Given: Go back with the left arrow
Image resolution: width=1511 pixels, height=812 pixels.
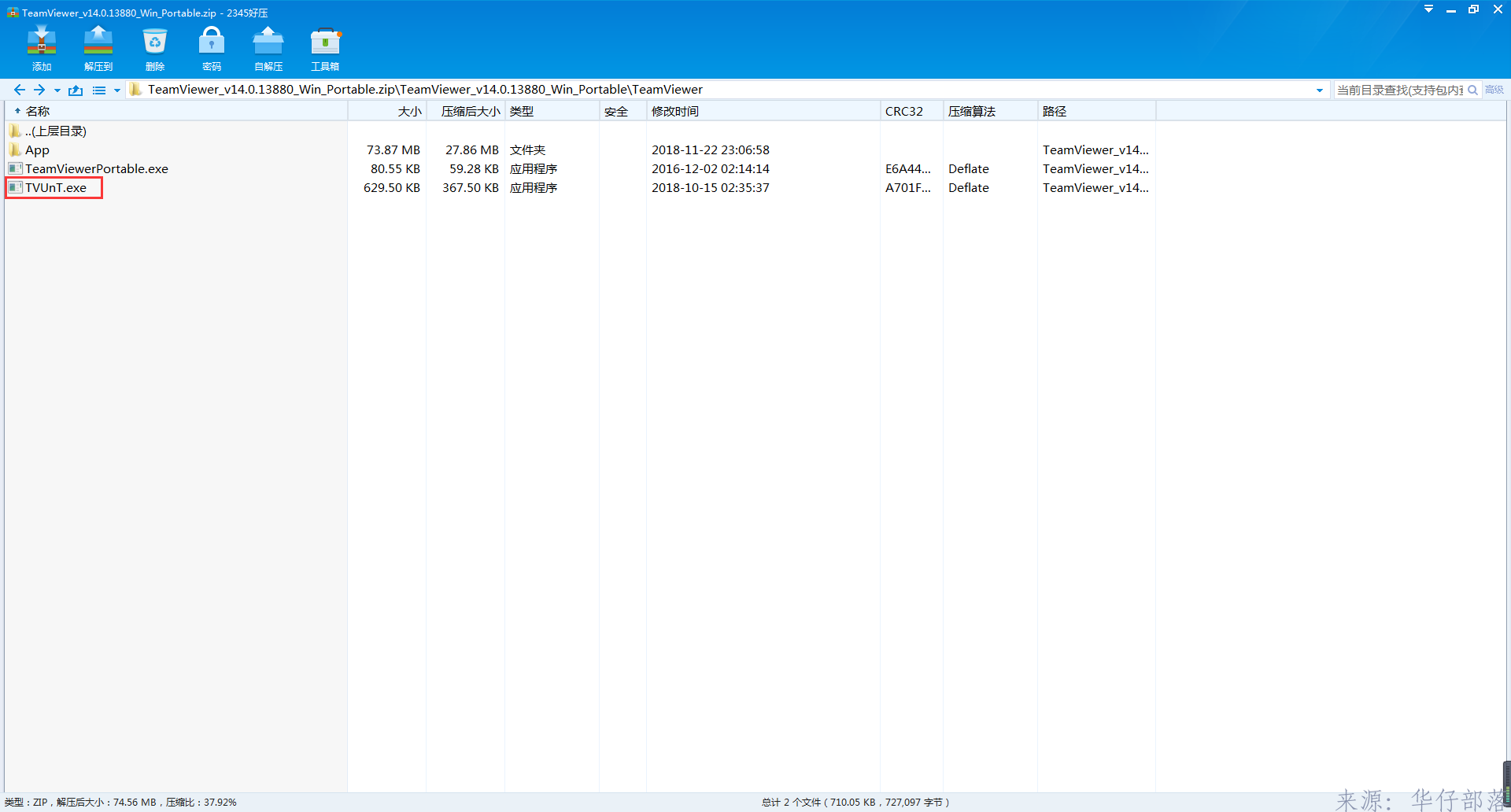Looking at the screenshot, I should [x=20, y=90].
